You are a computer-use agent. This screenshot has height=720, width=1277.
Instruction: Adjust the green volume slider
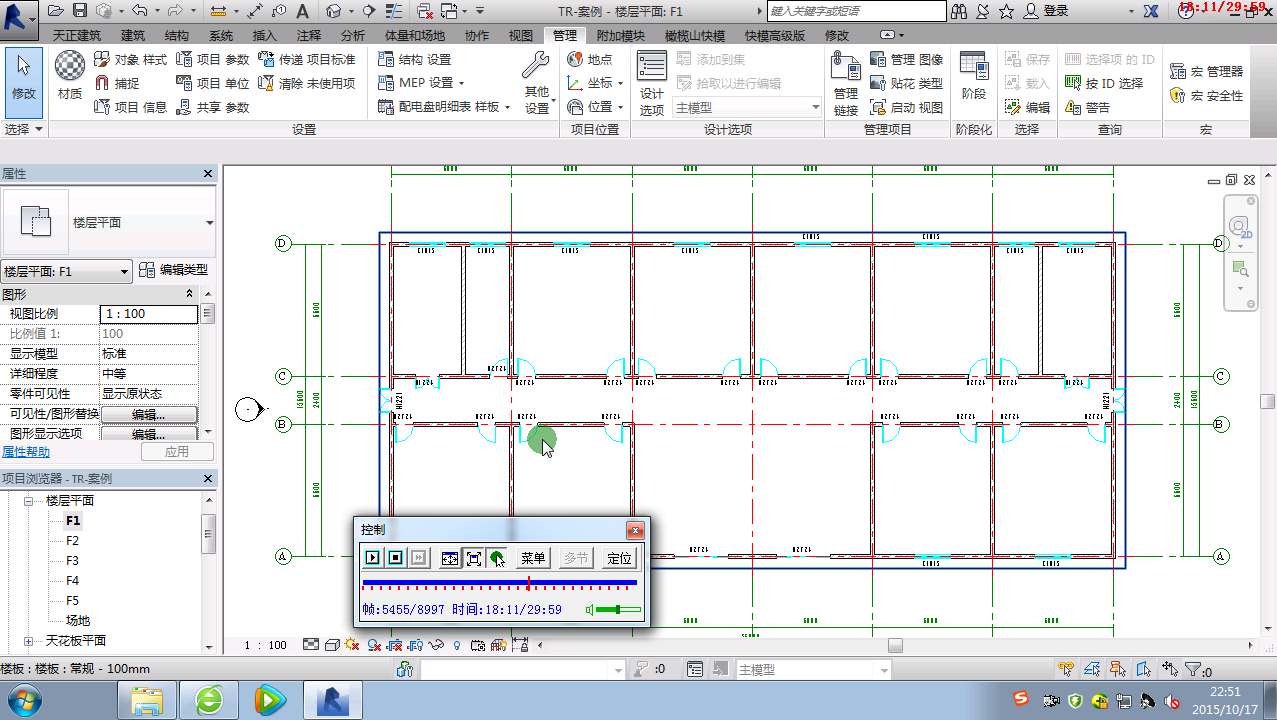coord(620,609)
